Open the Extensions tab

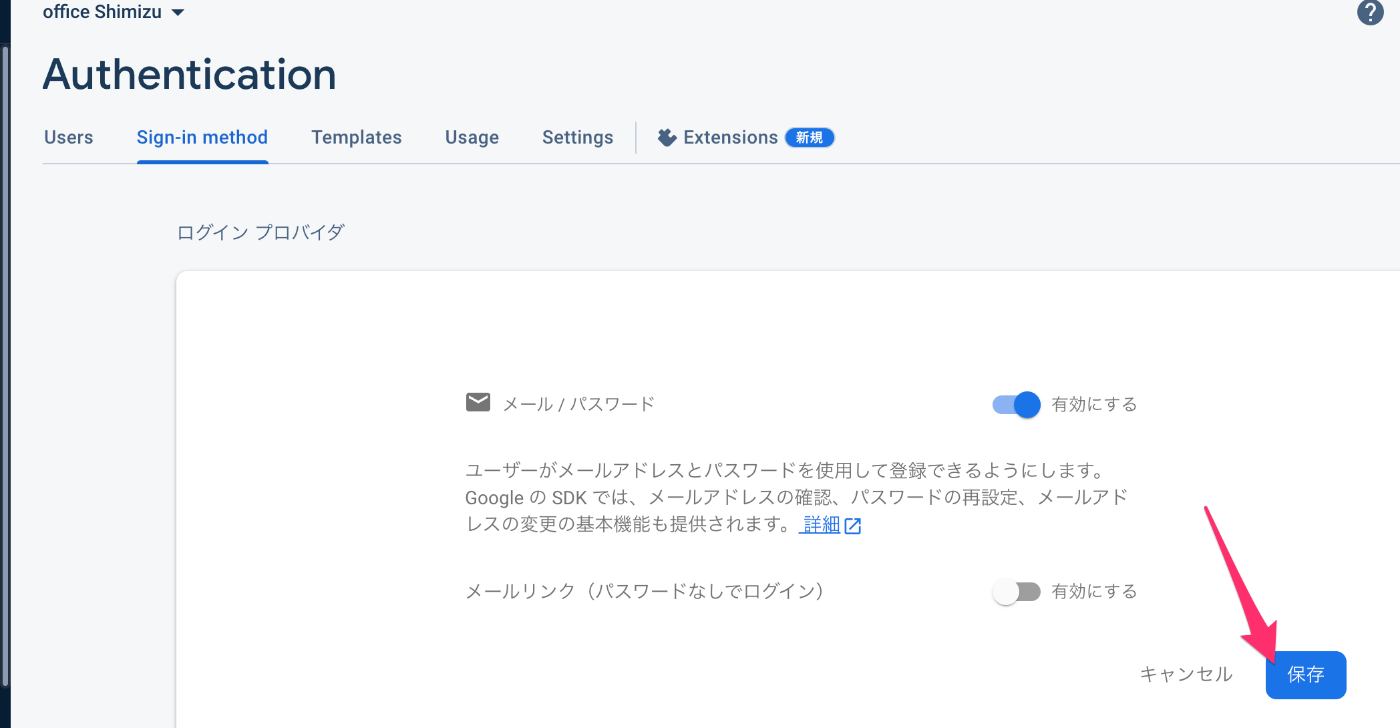746,138
